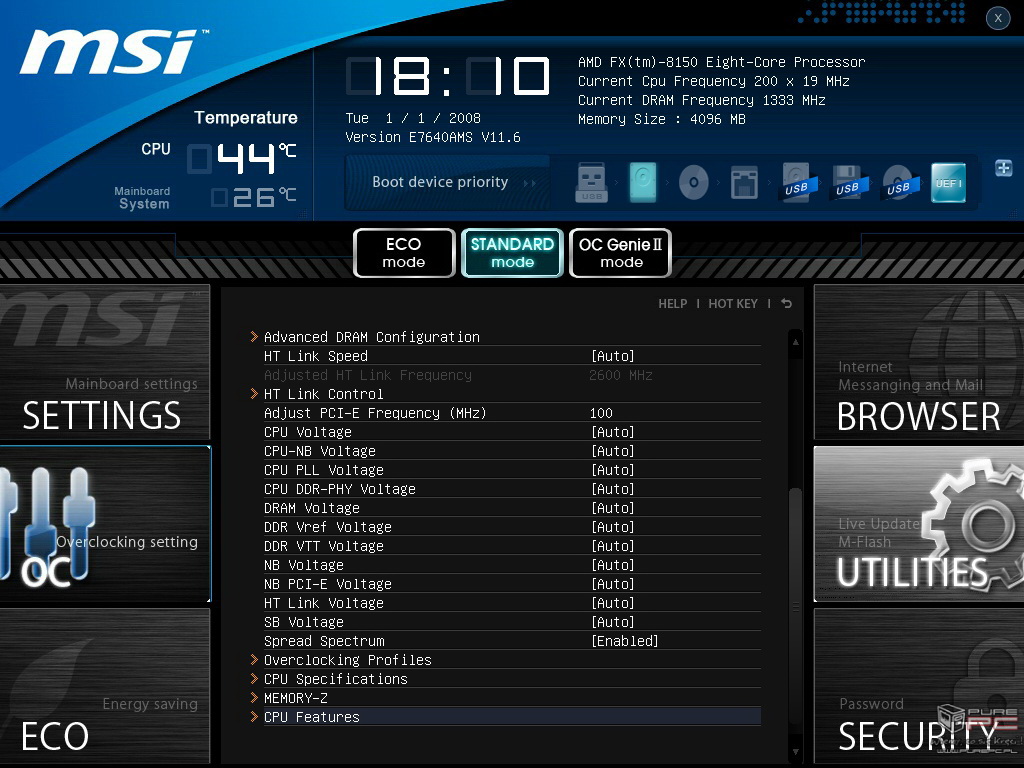This screenshot has height=768, width=1024.
Task: Select the UEFI boot device icon
Action: (948, 183)
